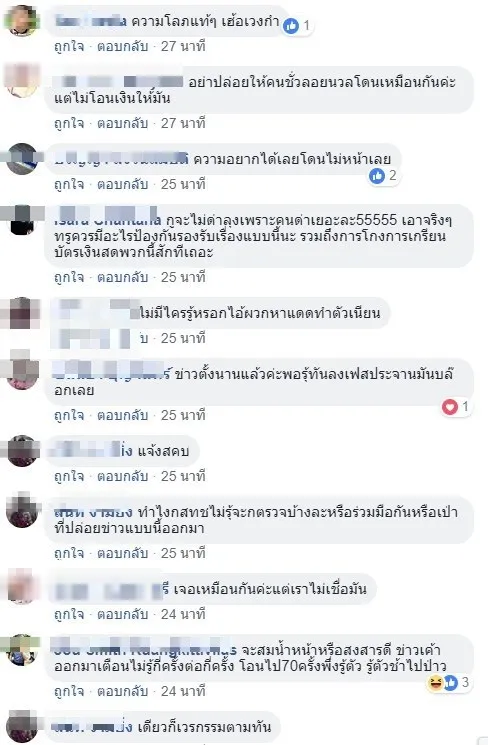The width and height of the screenshot is (488, 745).
Task: Click the heart reaction icon showing 1
Action: pos(450,407)
